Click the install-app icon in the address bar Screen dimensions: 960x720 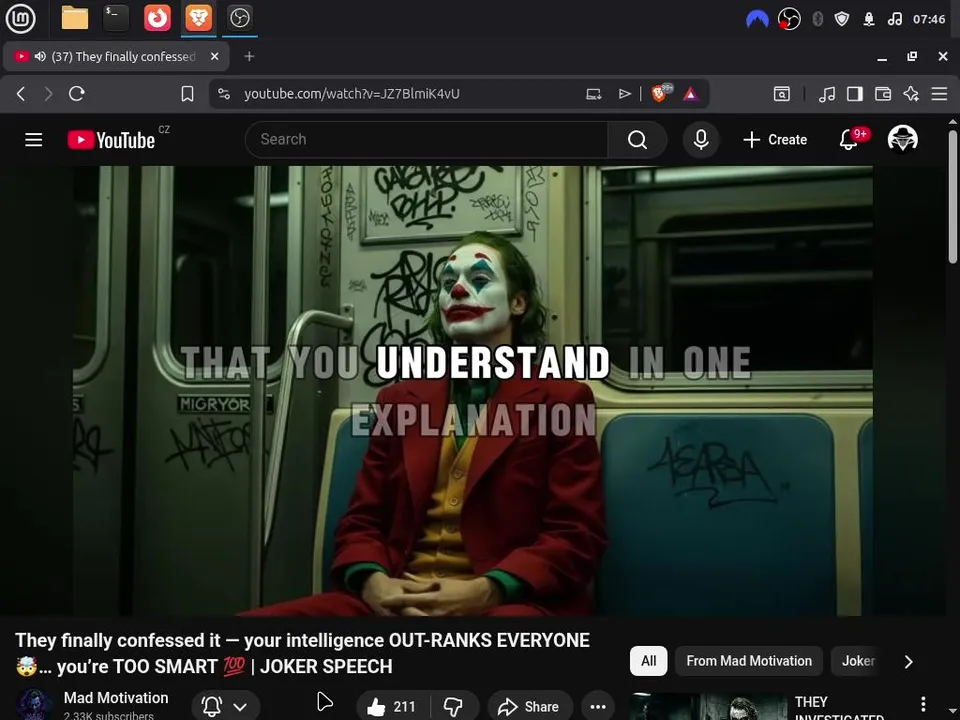[594, 94]
